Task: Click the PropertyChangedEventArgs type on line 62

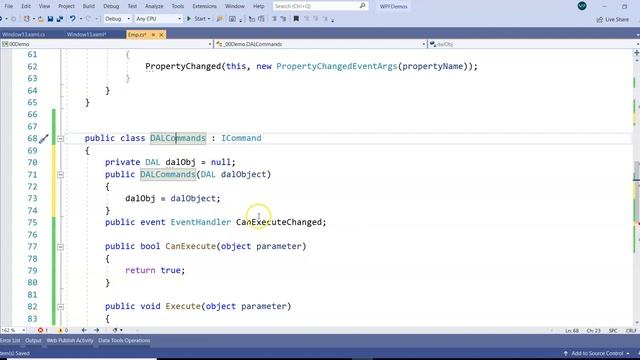Action: (x=337, y=66)
